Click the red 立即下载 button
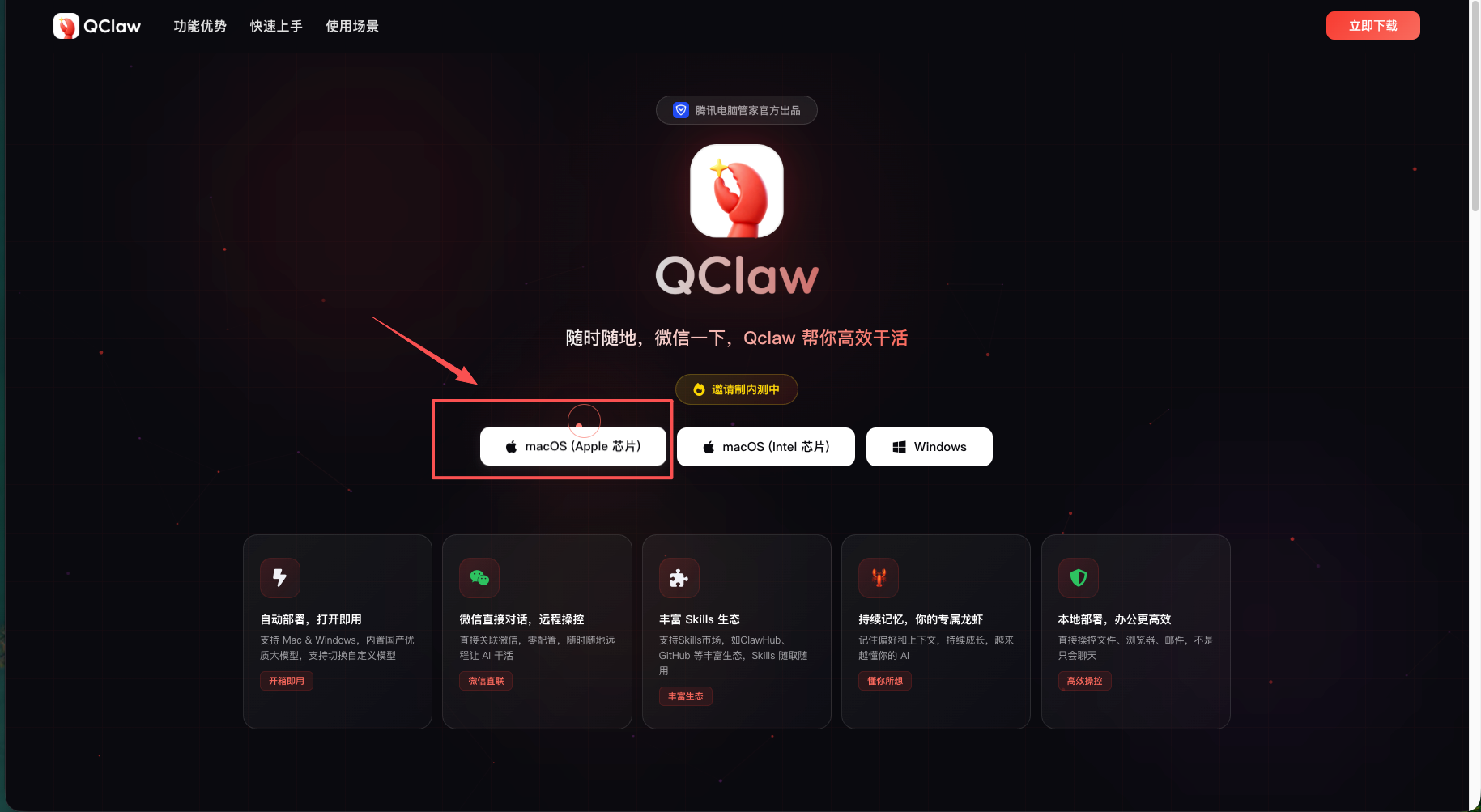The height and width of the screenshot is (812, 1481). tap(1372, 25)
